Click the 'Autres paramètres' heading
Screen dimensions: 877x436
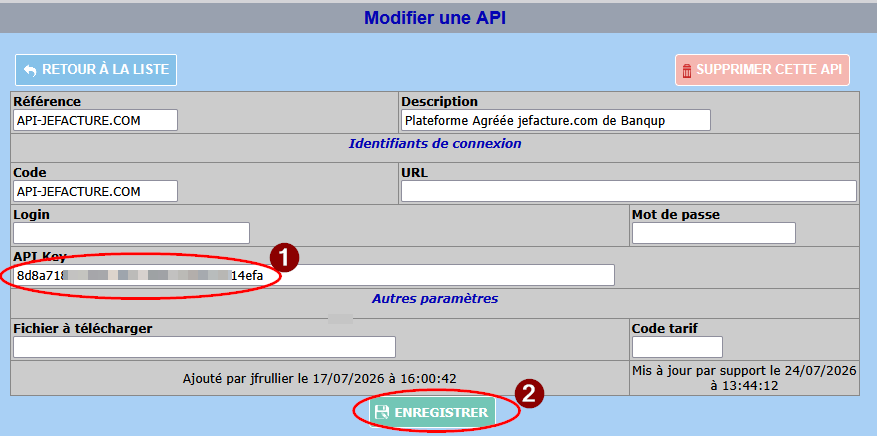coord(435,298)
